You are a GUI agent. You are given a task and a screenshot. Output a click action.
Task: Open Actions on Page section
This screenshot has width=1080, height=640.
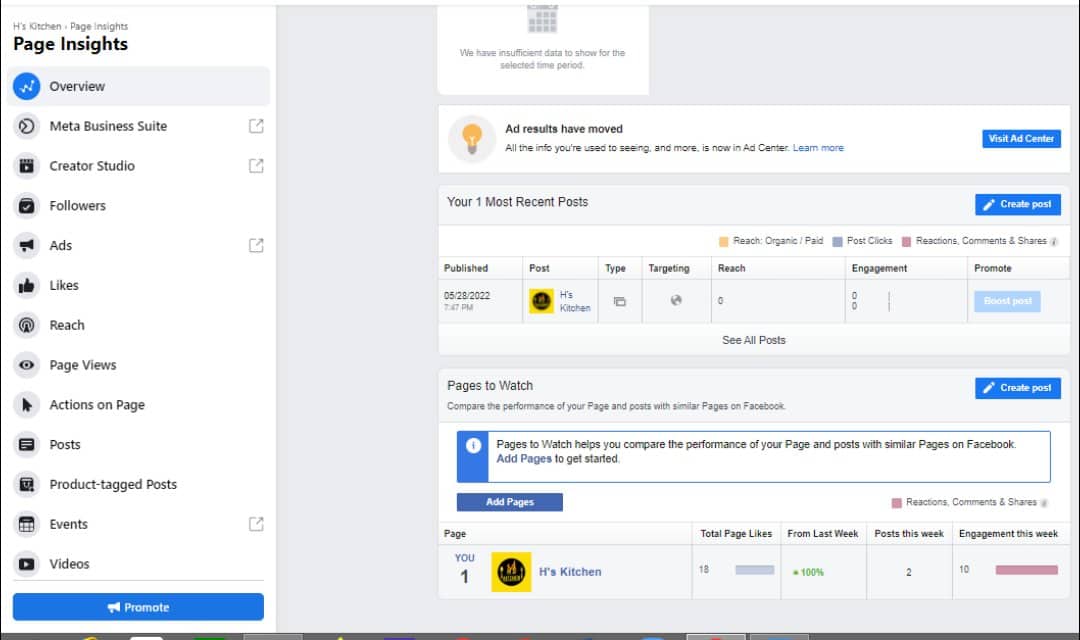pos(138,405)
